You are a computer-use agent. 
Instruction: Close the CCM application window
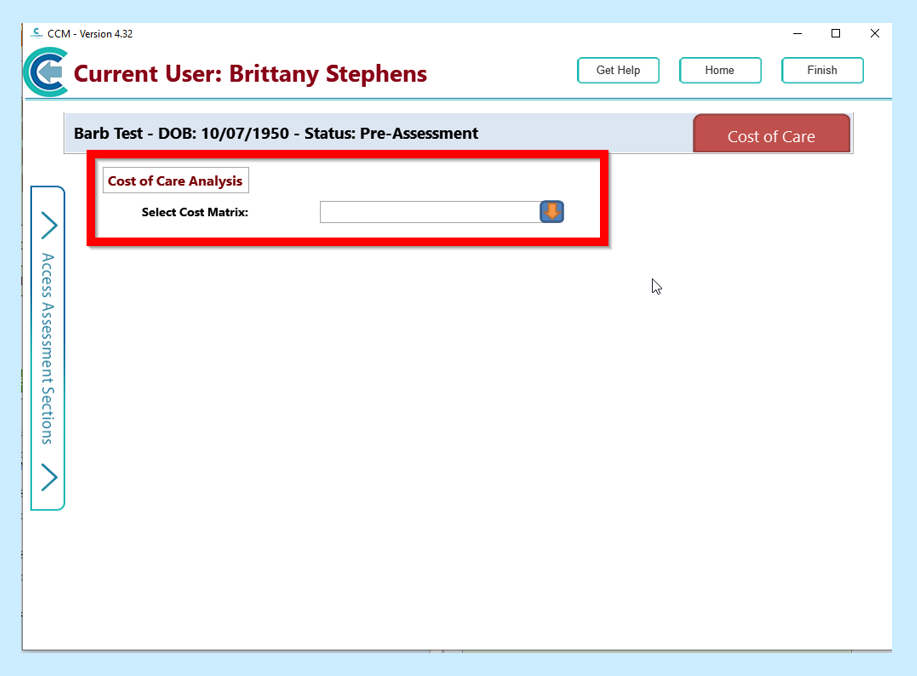(x=875, y=33)
